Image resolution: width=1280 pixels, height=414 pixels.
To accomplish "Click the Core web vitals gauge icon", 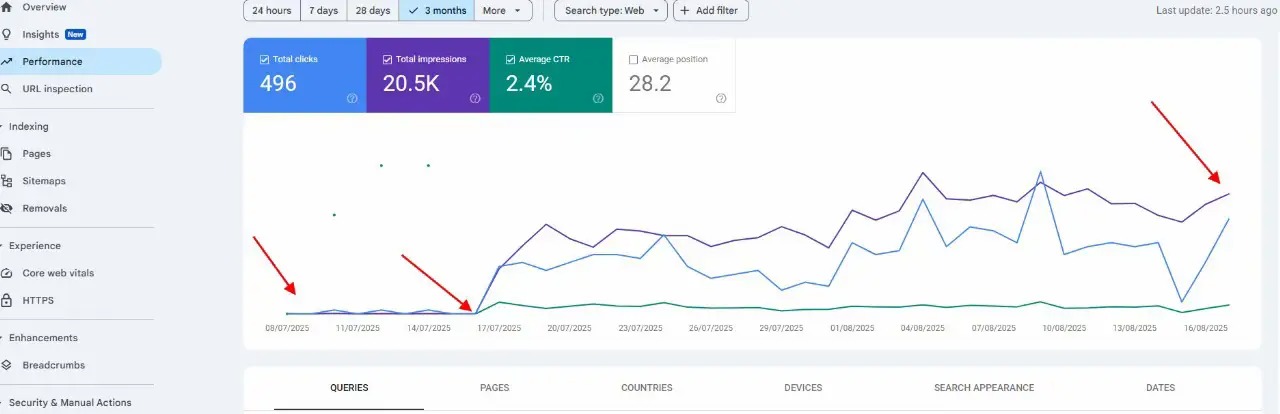I will click(7, 273).
